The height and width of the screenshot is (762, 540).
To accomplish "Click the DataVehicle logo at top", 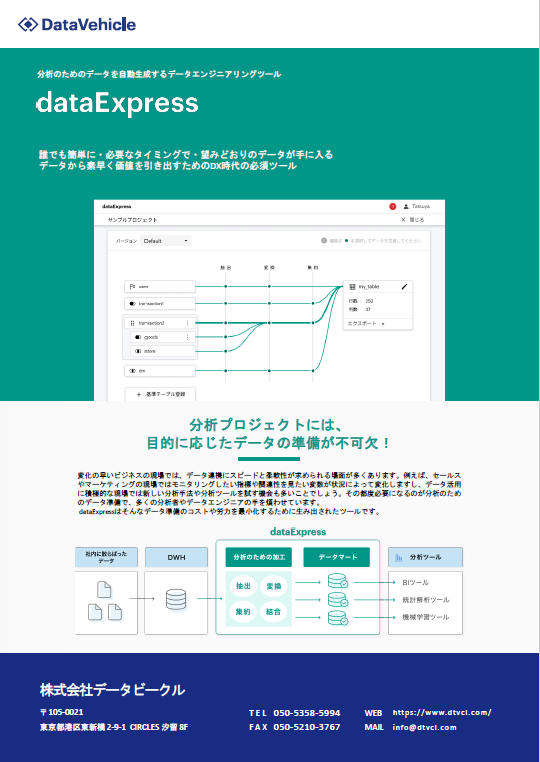I will (77, 24).
